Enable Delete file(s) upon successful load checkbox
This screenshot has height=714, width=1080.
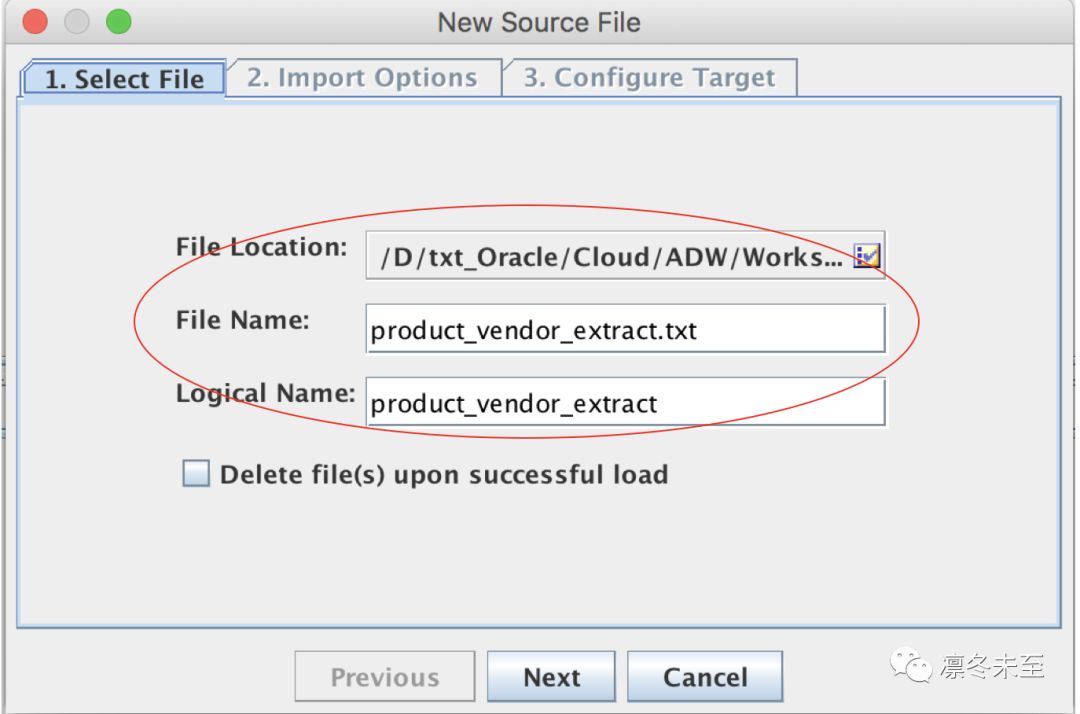coord(196,474)
